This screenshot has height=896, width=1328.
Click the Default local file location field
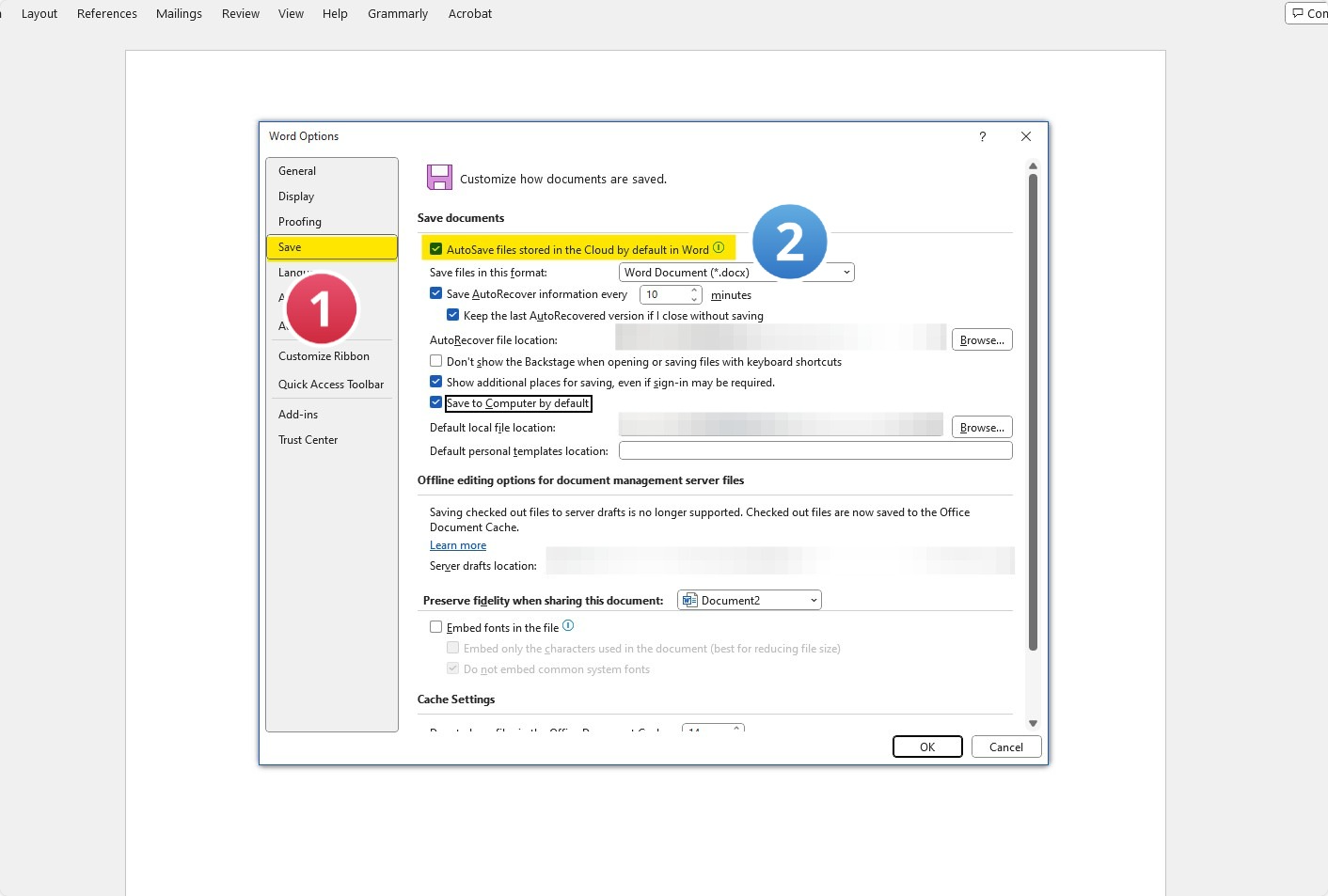coord(781,425)
